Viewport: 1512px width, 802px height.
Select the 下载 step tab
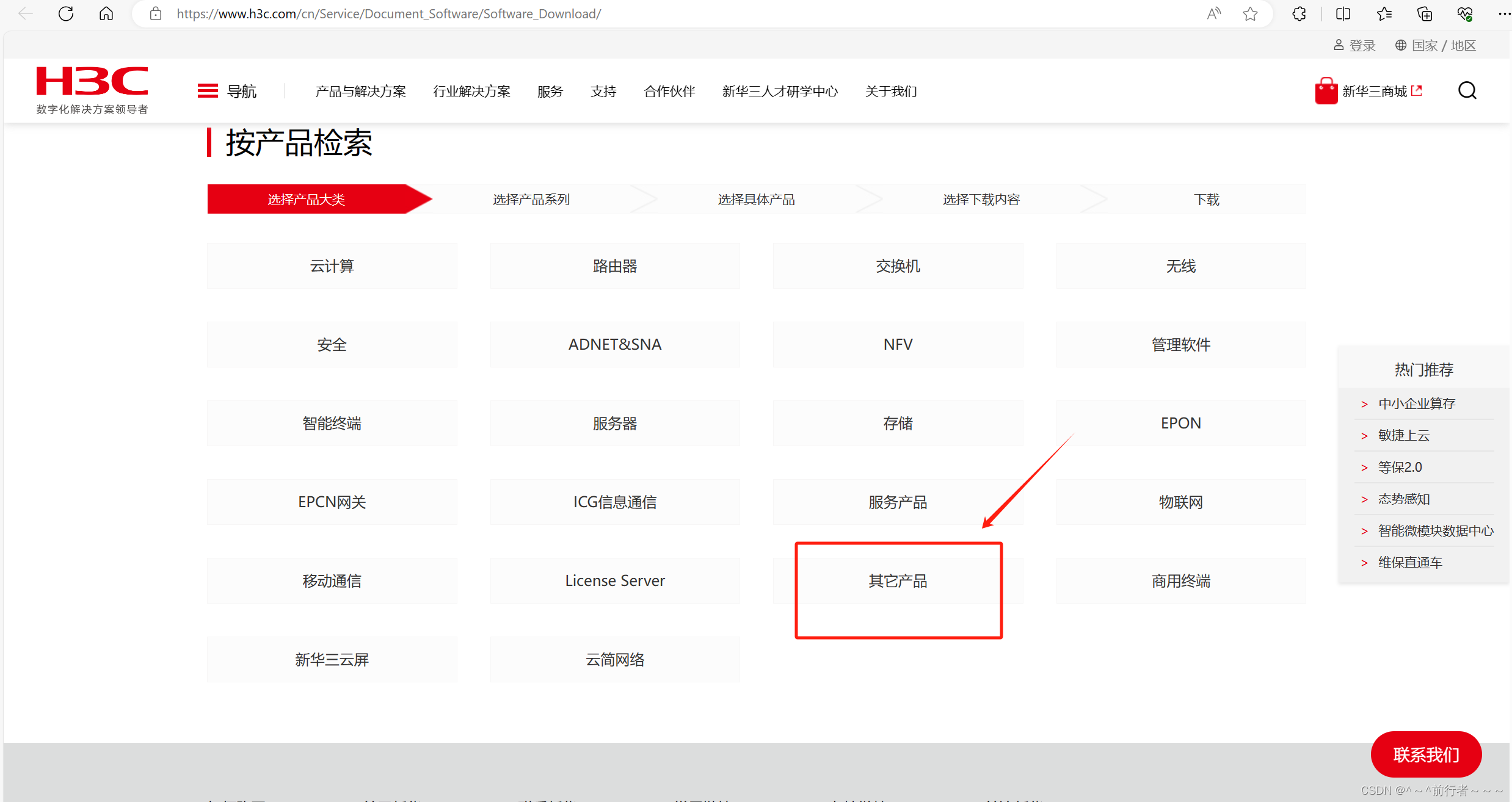[1207, 199]
